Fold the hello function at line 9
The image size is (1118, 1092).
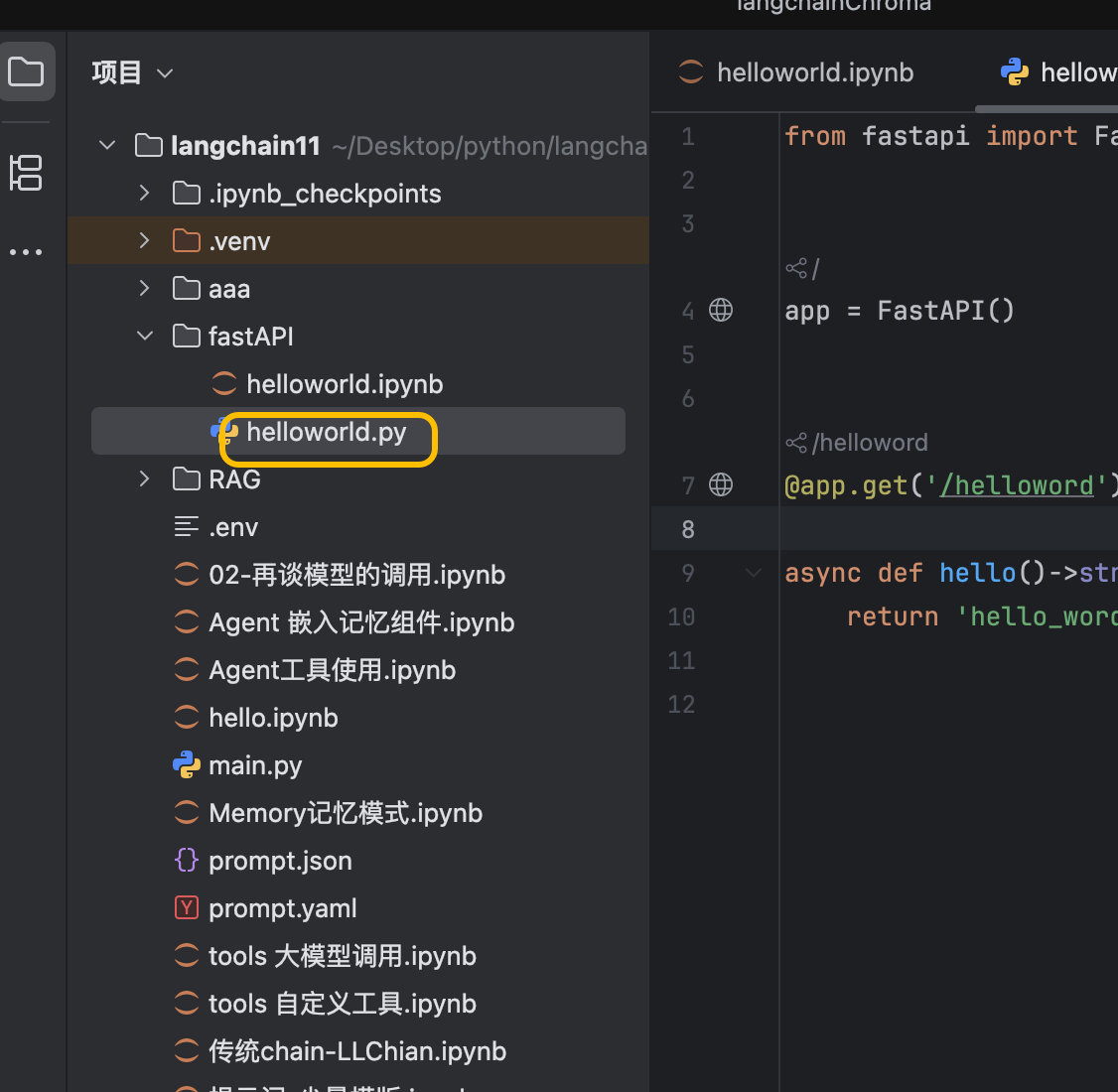753,573
